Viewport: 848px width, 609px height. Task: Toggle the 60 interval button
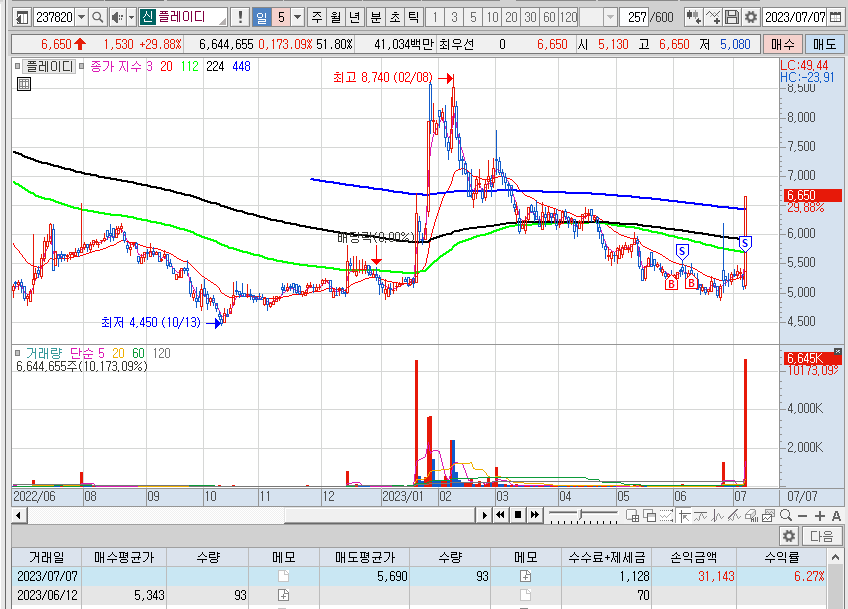coord(549,17)
